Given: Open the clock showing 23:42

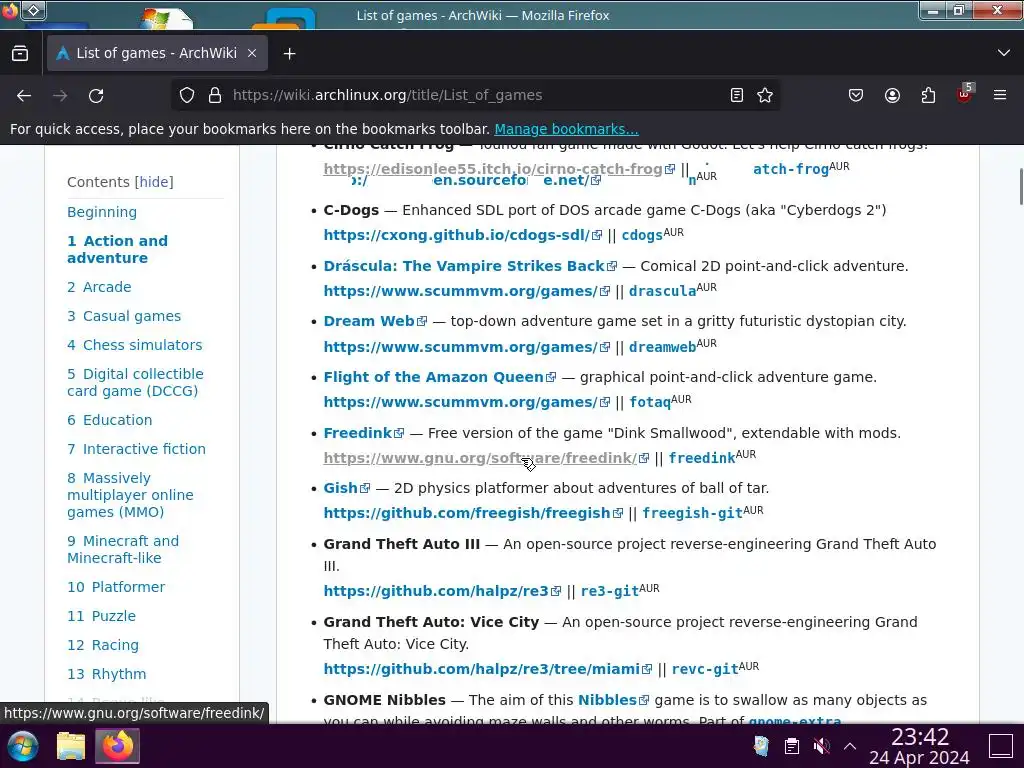Looking at the screenshot, I should [920, 746].
